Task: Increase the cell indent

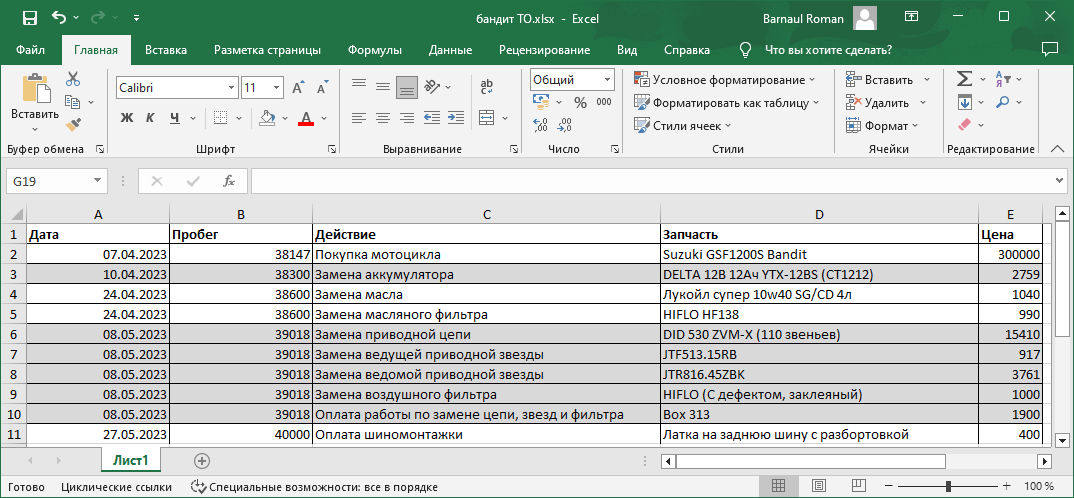Action: (x=455, y=117)
